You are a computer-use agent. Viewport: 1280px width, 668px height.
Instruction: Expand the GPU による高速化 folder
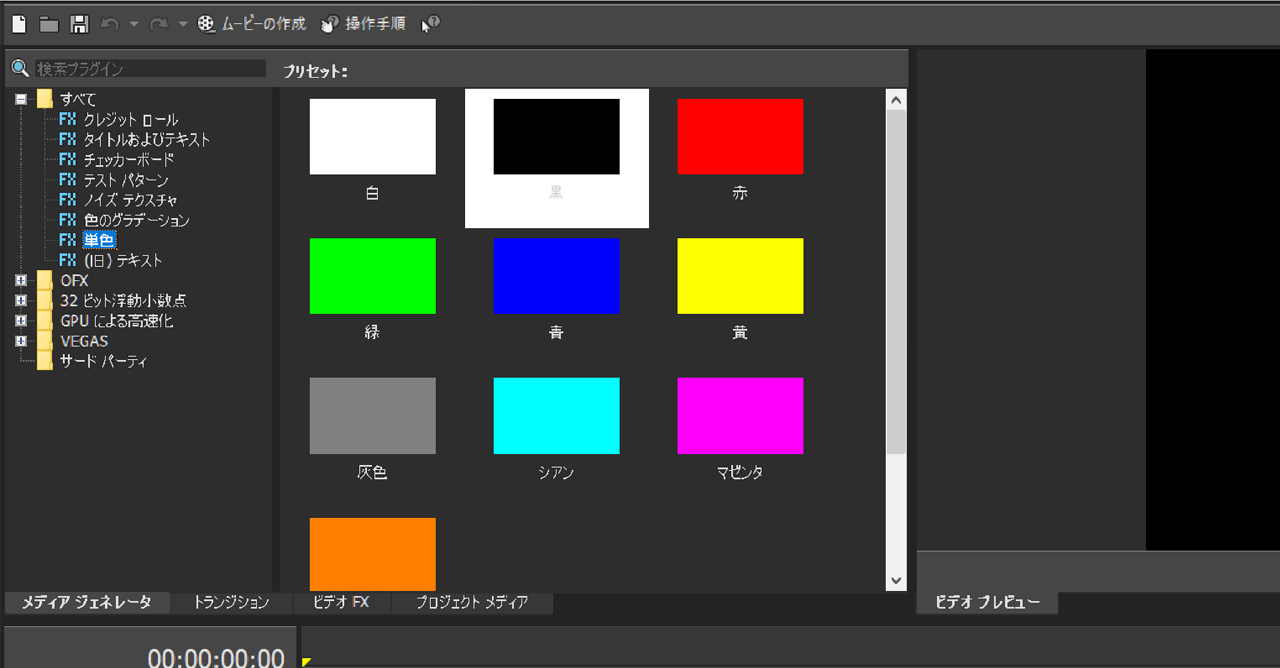point(21,321)
